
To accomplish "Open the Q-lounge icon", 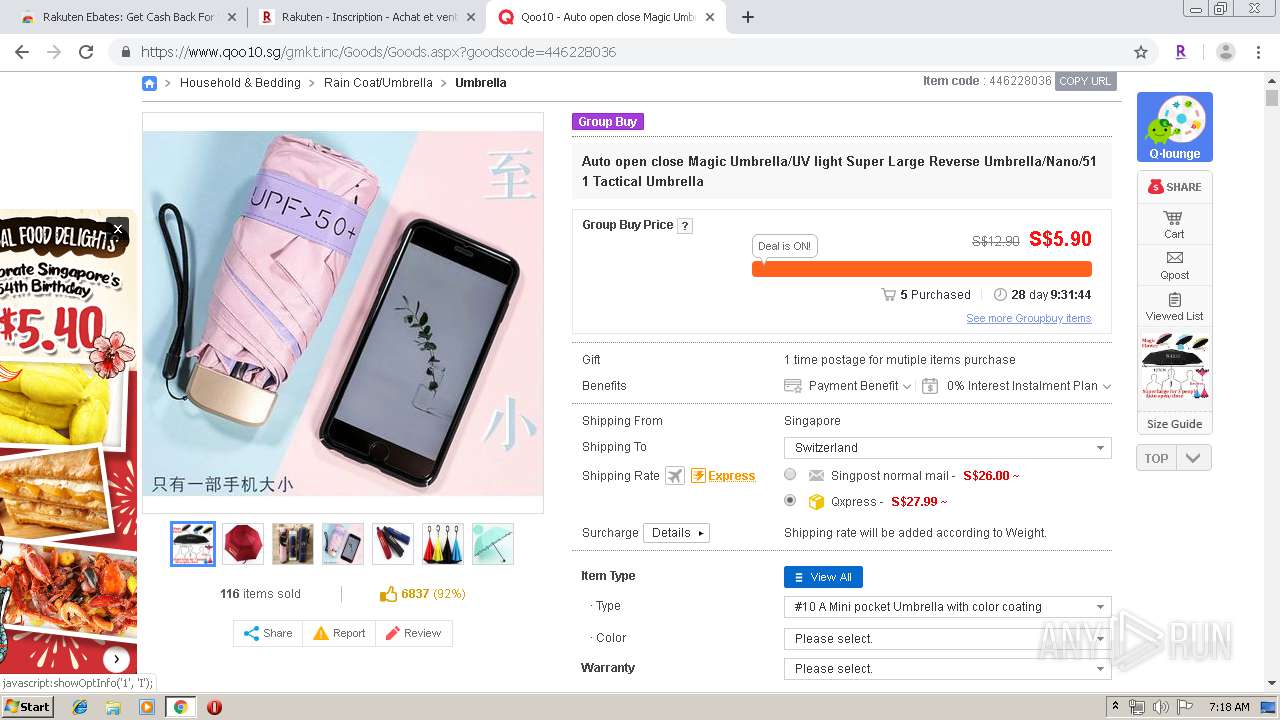I will click(x=1174, y=127).
